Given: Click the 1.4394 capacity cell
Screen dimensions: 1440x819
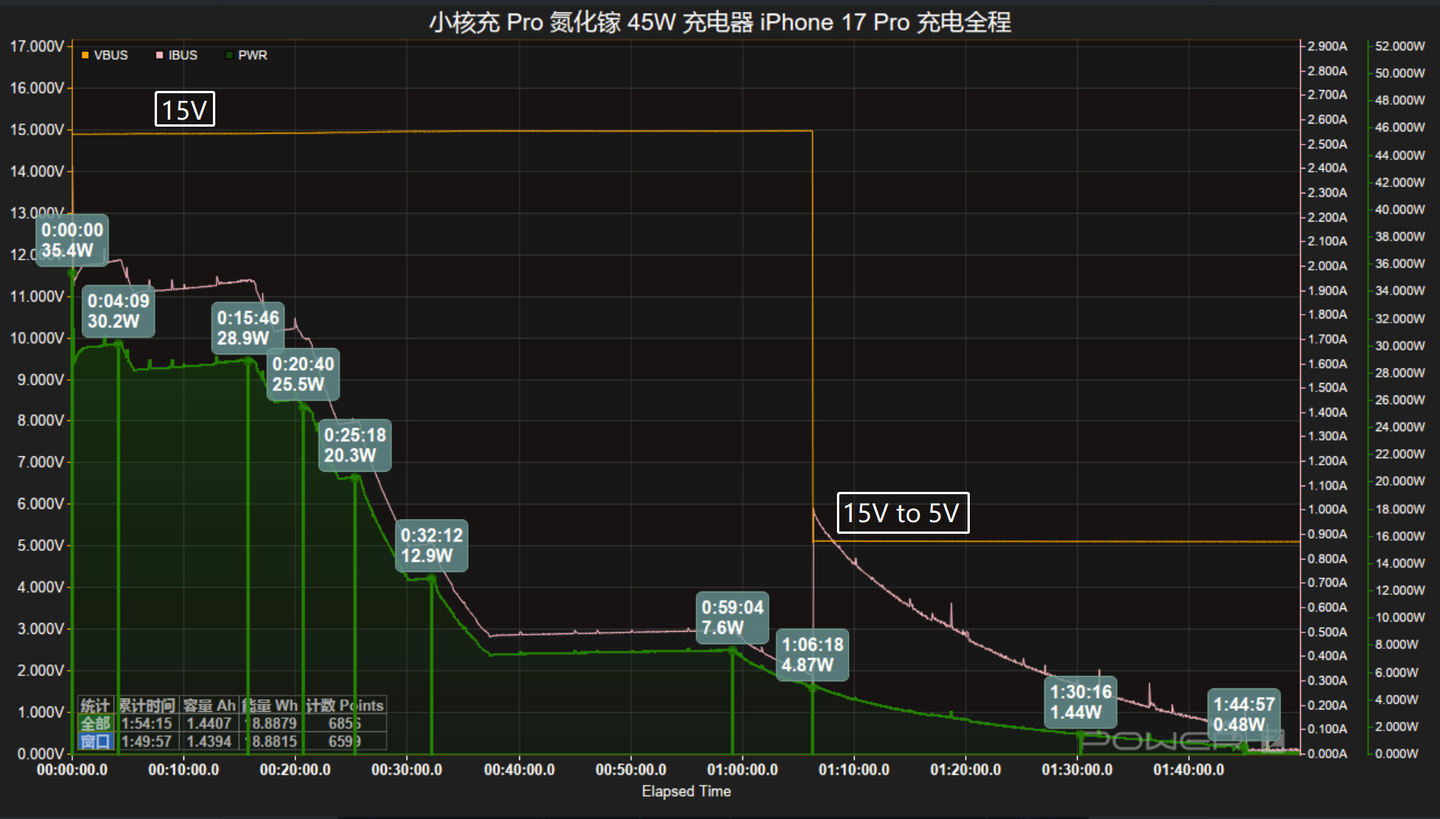Looking at the screenshot, I should click(209, 741).
